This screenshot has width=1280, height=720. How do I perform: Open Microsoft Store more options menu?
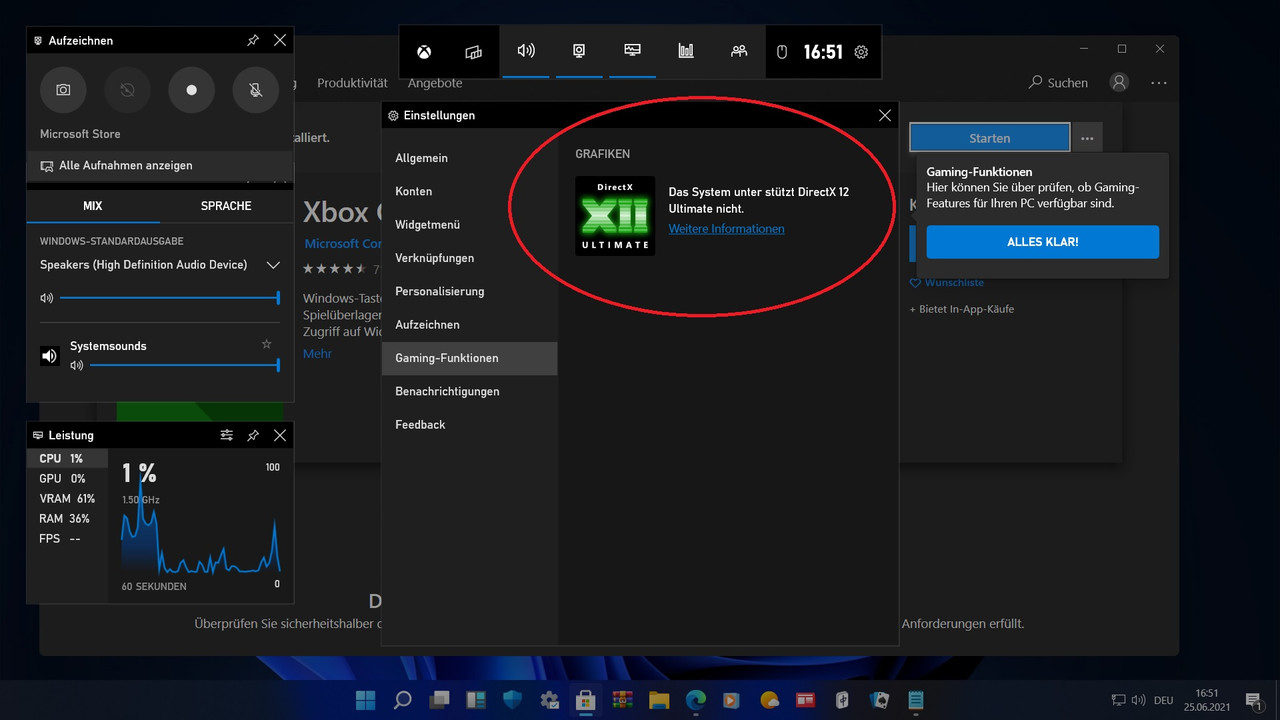pyautogui.click(x=1159, y=83)
